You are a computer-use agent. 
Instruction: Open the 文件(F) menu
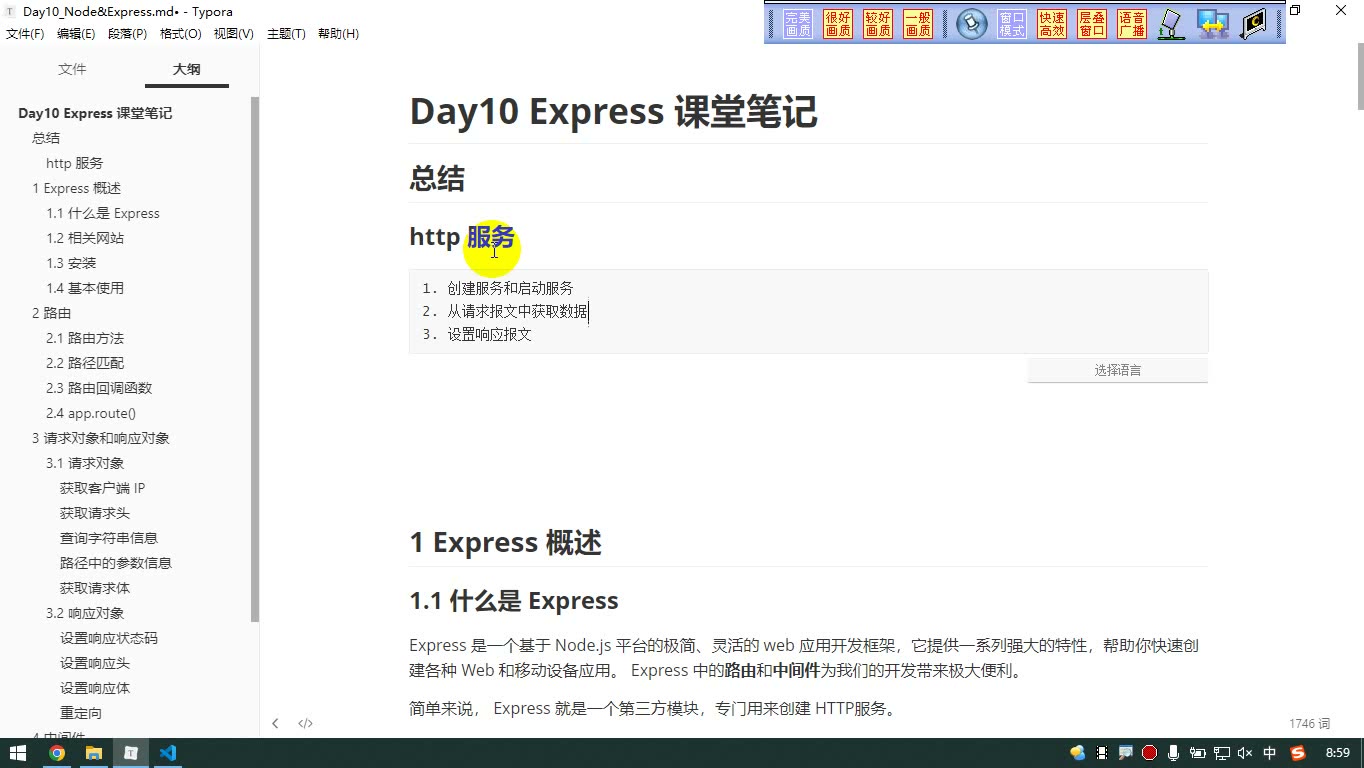[x=25, y=33]
